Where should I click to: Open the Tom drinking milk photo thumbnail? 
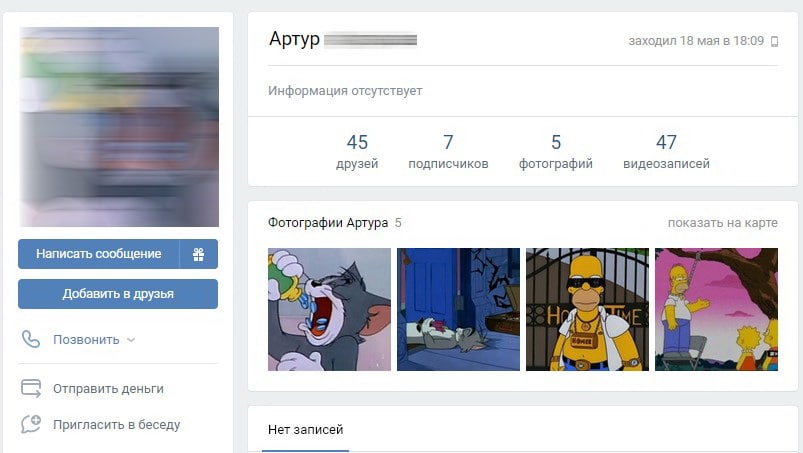click(x=329, y=309)
